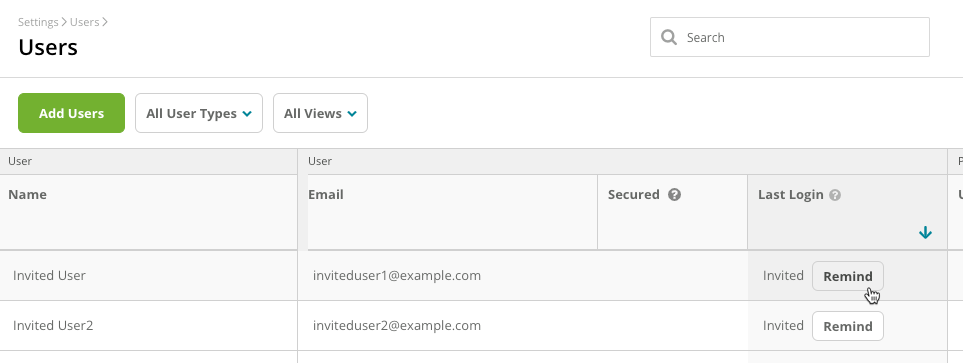This screenshot has width=963, height=363.
Task: Click the Add Users button
Action: pos(71,113)
